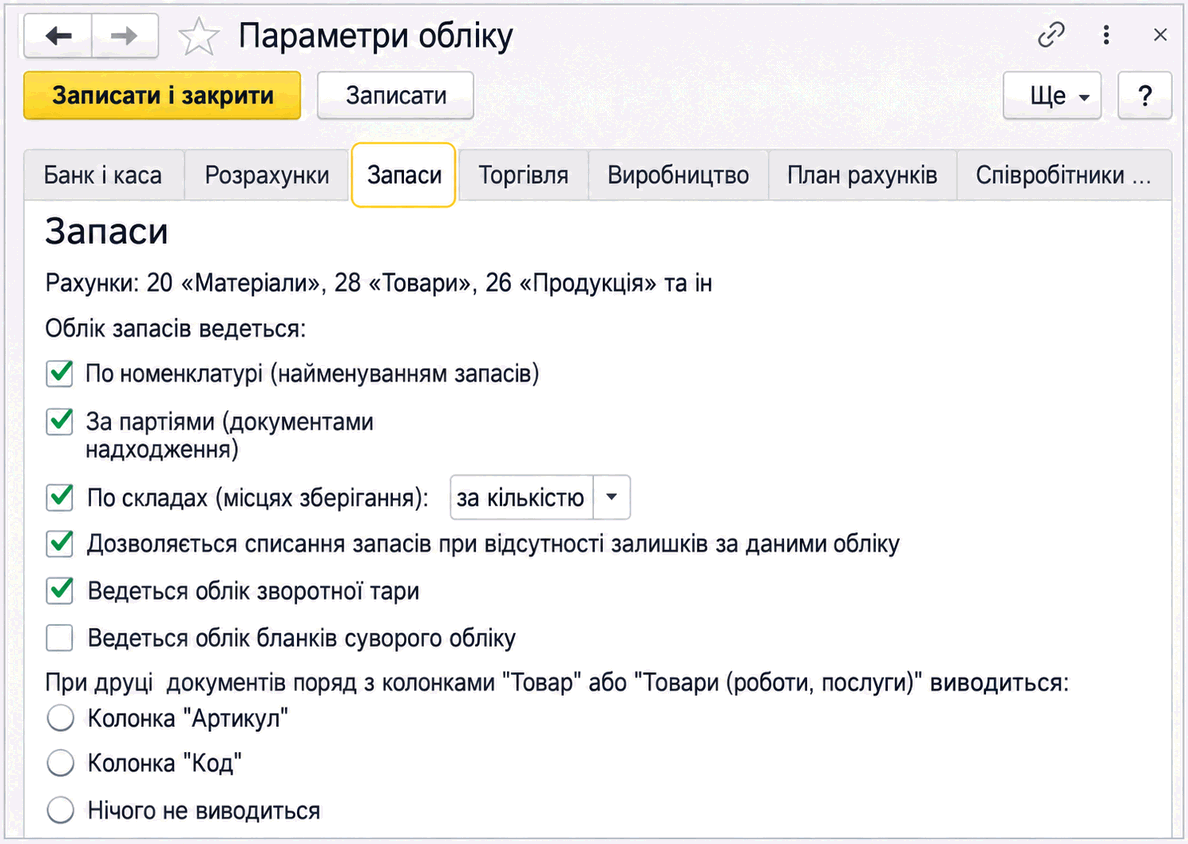Click the Параметри обліку title
This screenshot has width=1188, height=844.
[376, 36]
